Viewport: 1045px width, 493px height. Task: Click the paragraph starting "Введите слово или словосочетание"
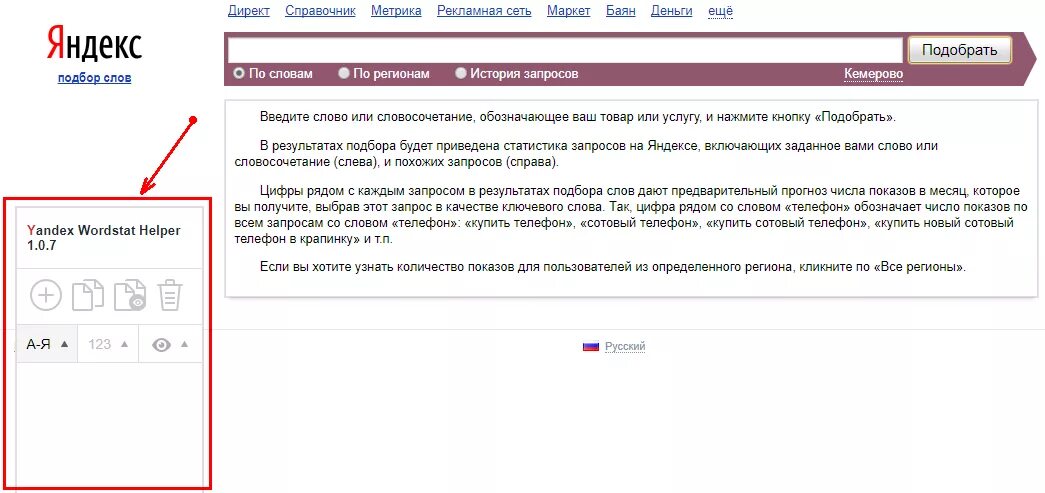[578, 117]
